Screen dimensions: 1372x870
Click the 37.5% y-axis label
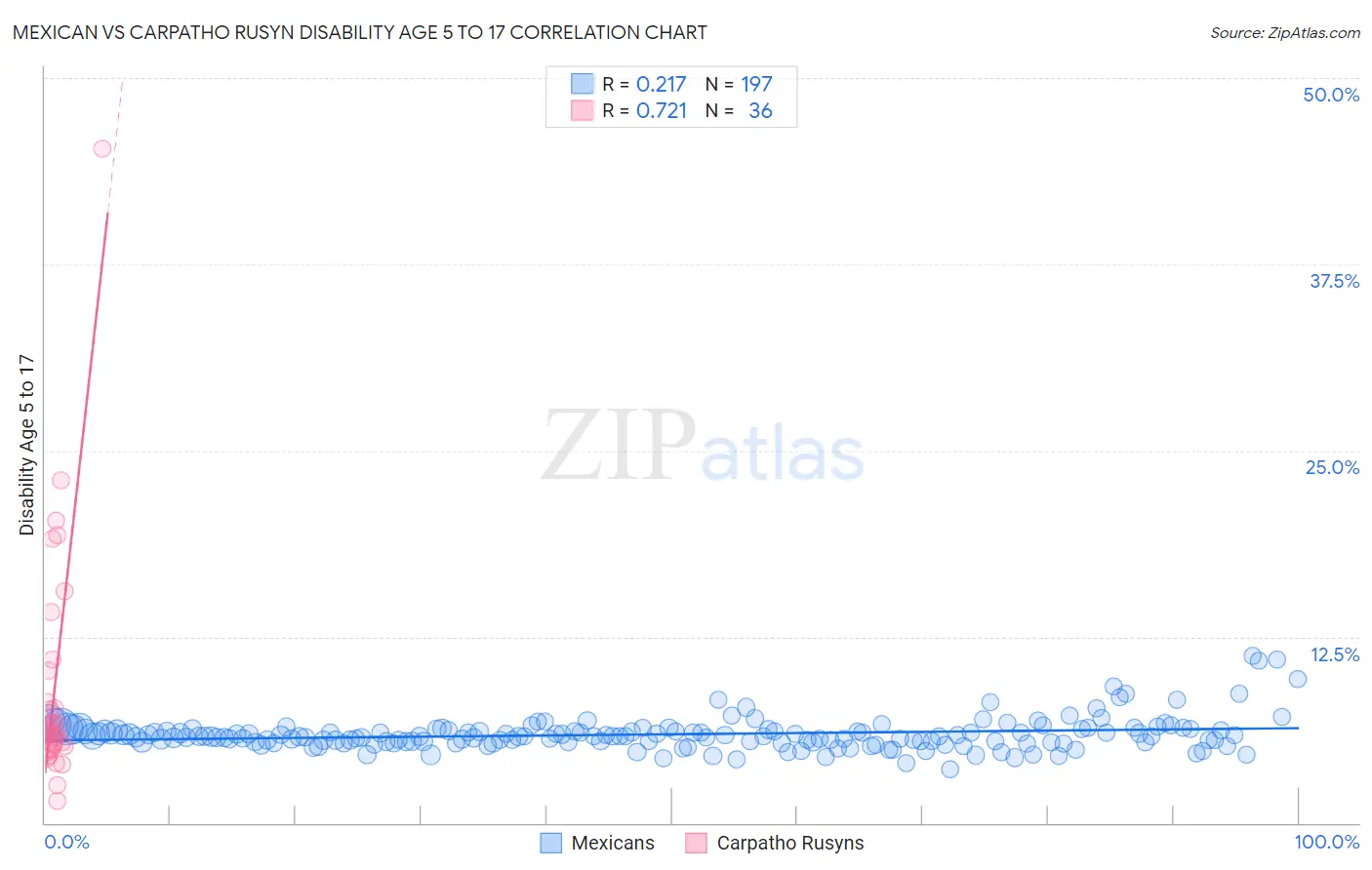(x=1334, y=281)
